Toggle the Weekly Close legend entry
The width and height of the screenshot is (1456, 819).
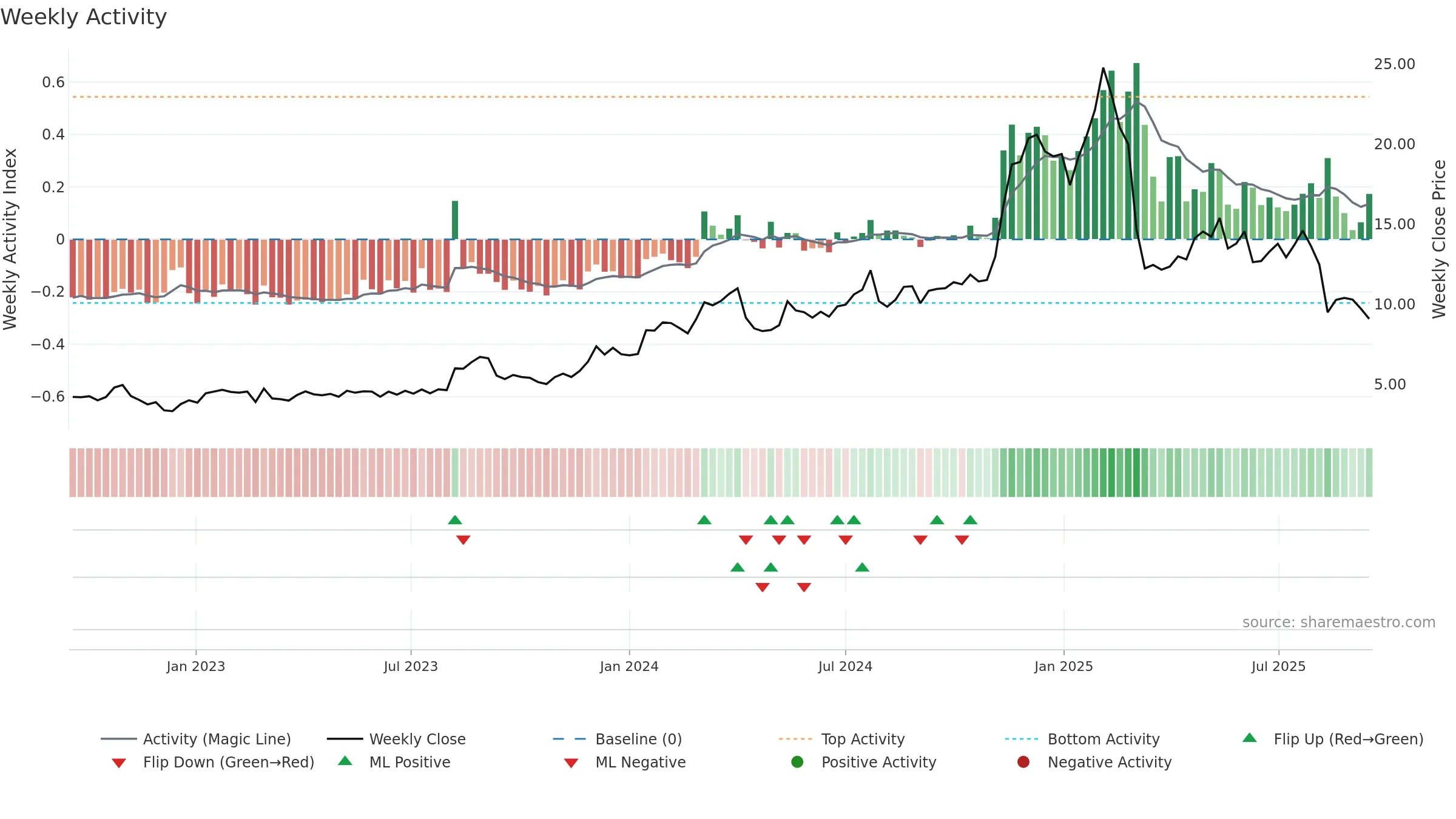pyautogui.click(x=396, y=739)
